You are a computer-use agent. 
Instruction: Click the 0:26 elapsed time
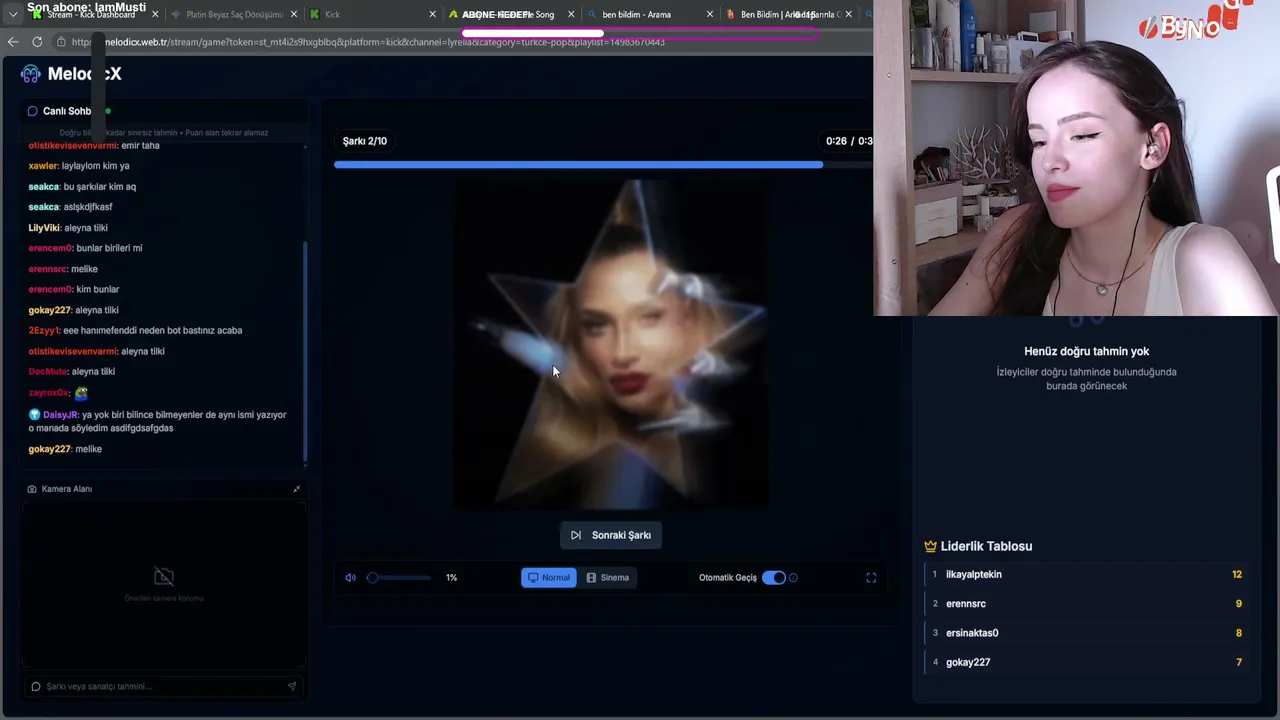pyautogui.click(x=836, y=141)
